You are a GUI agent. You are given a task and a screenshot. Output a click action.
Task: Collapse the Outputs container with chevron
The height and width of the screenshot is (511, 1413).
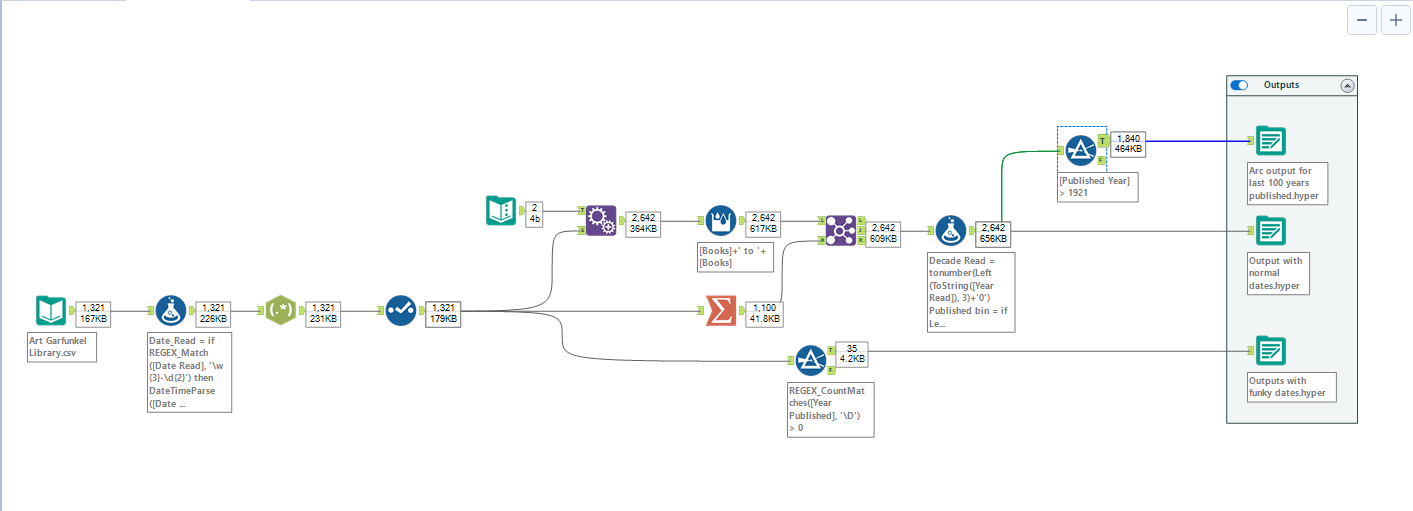[1347, 86]
